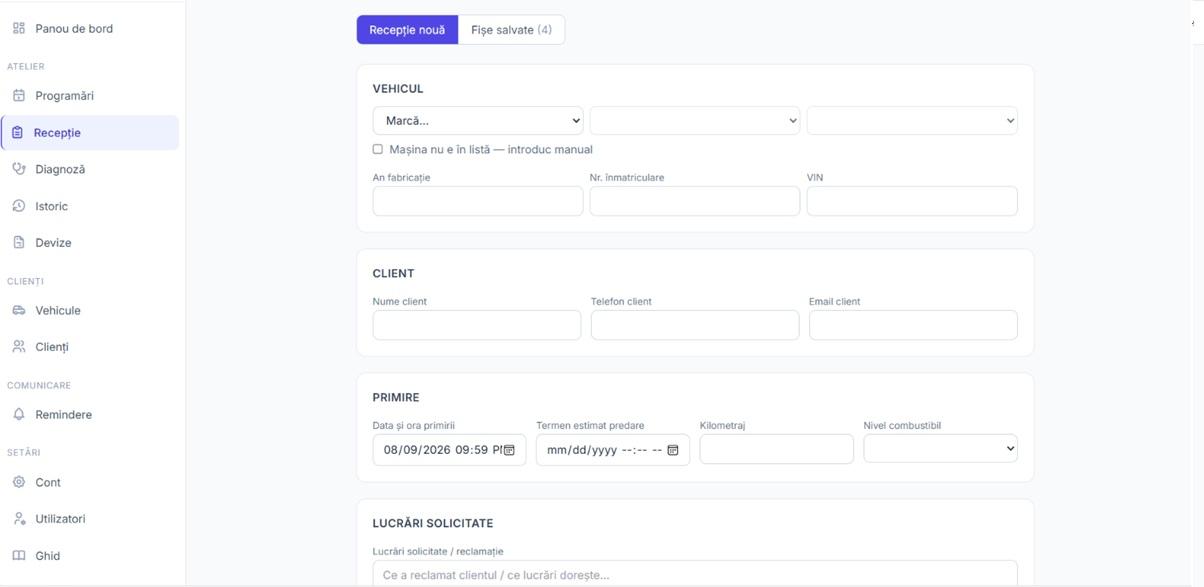Click the Diagnoză stethoscope icon
The image size is (1204, 587).
pos(18,169)
